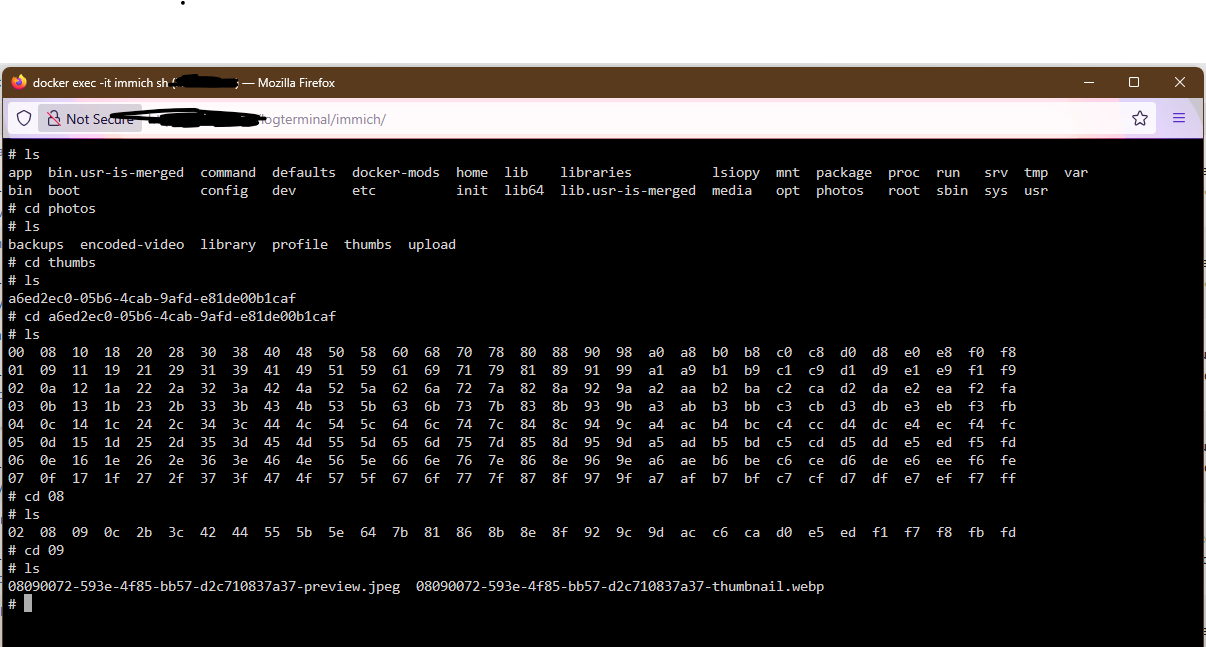
Task: Click the 'cd photos' command line
Action: pos(52,209)
